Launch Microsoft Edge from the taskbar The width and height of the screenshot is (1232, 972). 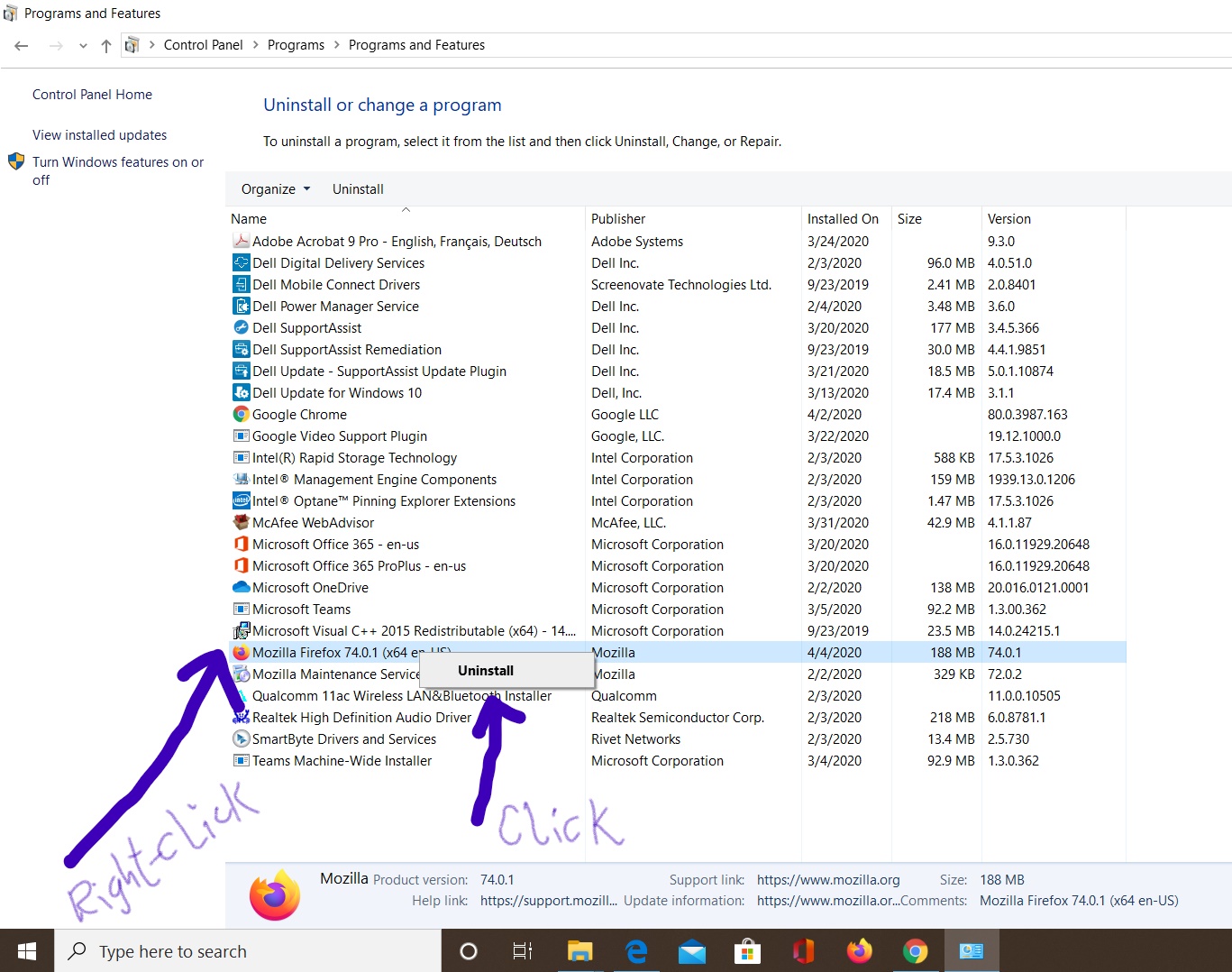tap(636, 951)
